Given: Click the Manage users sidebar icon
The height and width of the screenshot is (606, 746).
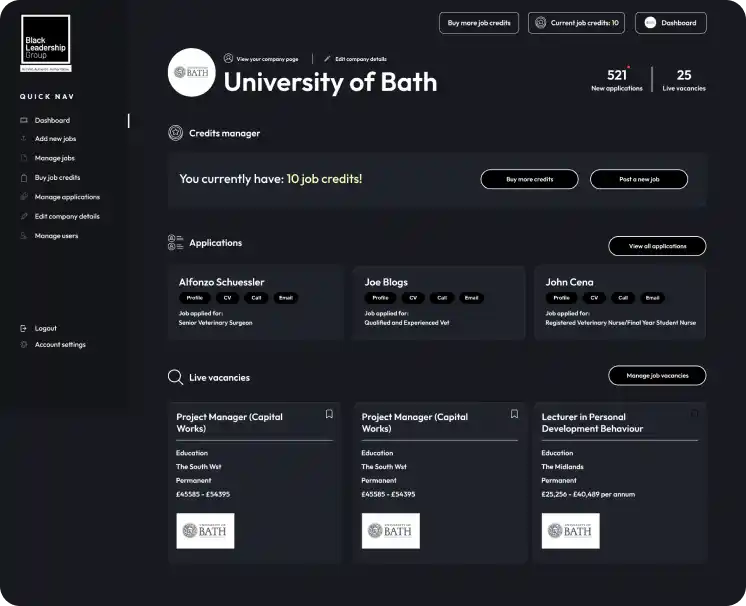Looking at the screenshot, I should point(24,235).
